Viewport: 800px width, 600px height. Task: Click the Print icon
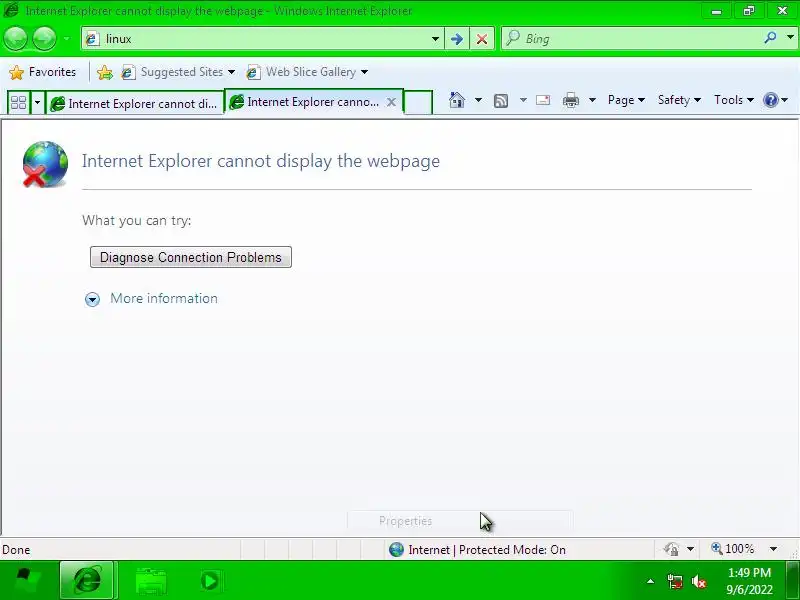[x=571, y=100]
